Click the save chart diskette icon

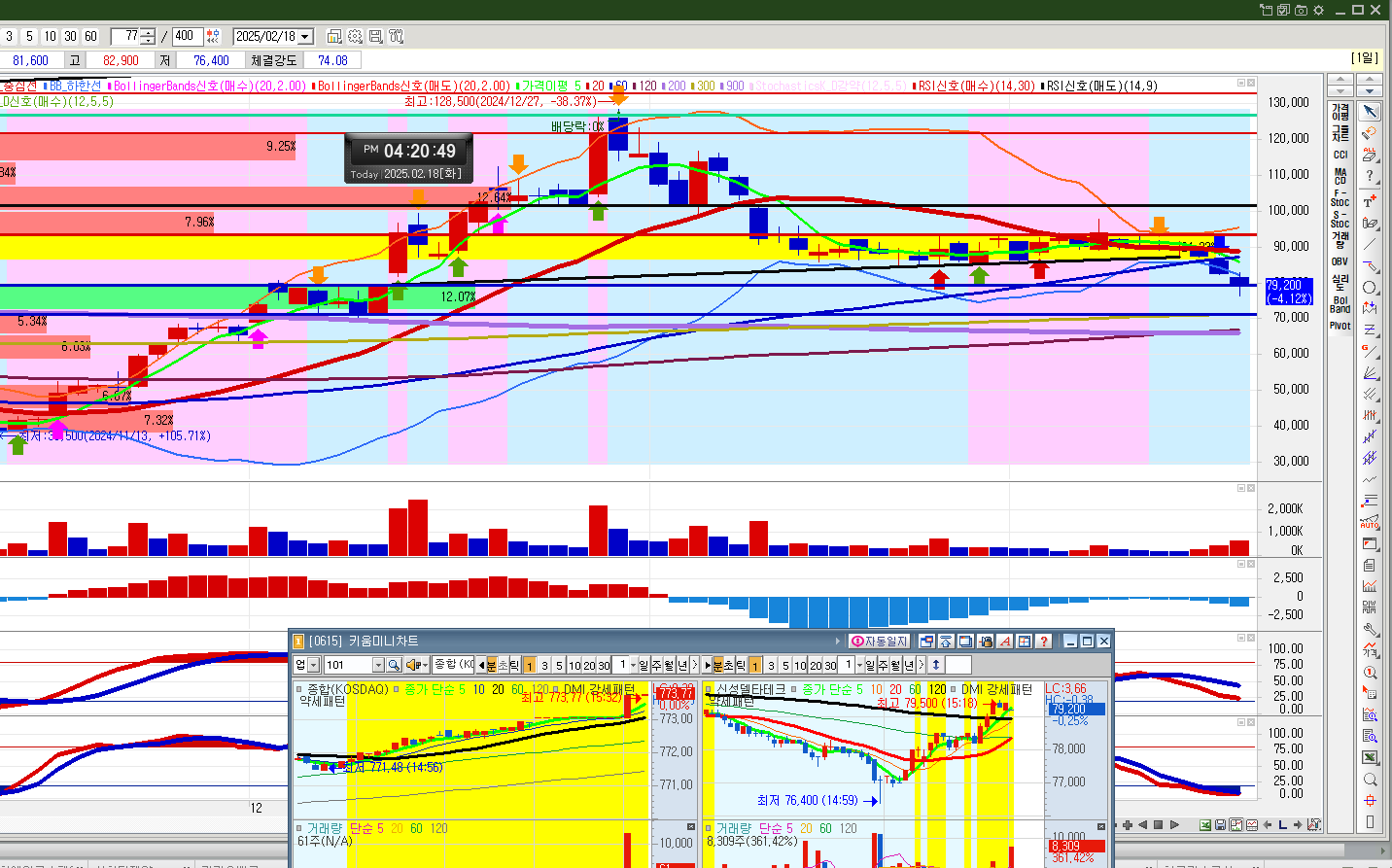[x=377, y=35]
